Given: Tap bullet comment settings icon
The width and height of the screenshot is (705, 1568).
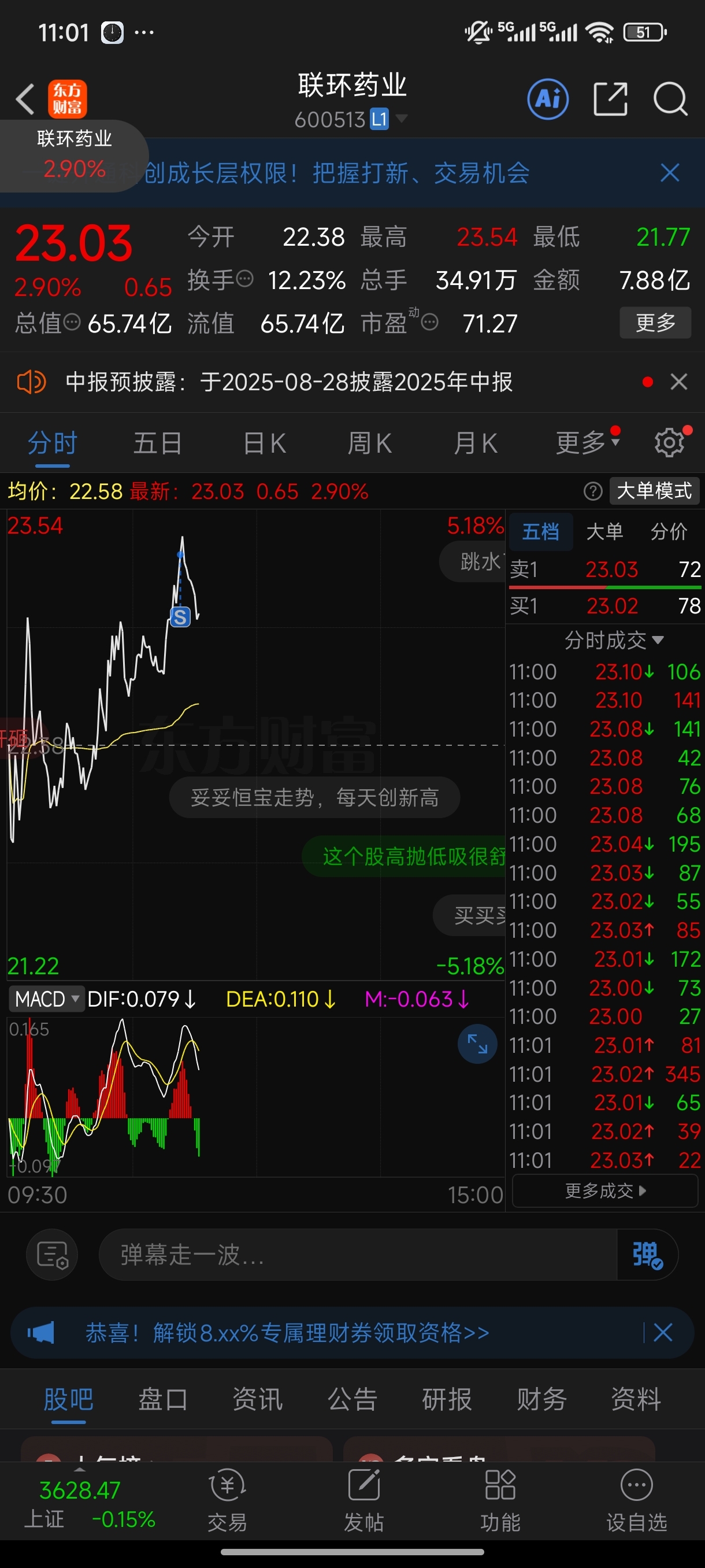Looking at the screenshot, I should pyautogui.click(x=53, y=1255).
